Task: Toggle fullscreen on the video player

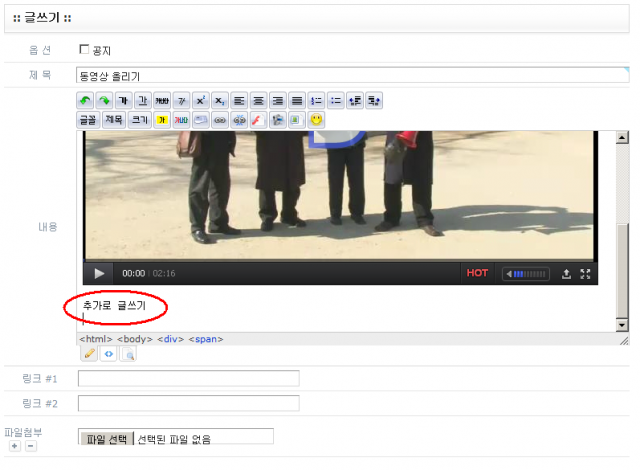Action: [587, 273]
